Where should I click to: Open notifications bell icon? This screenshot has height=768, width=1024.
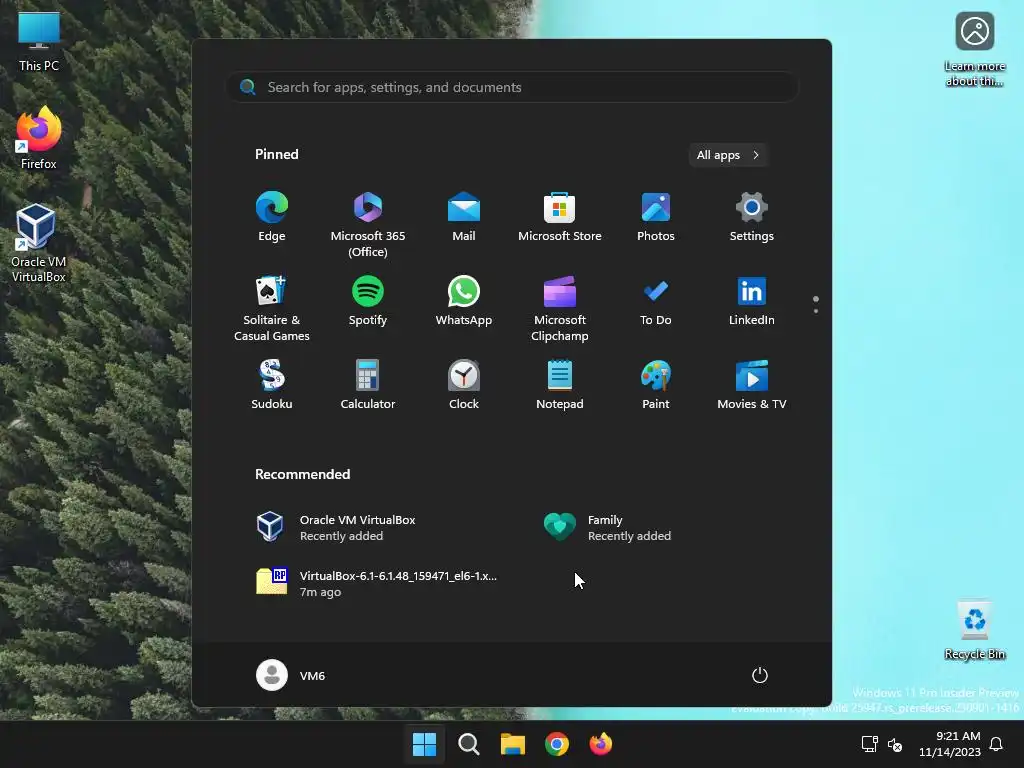(x=997, y=744)
